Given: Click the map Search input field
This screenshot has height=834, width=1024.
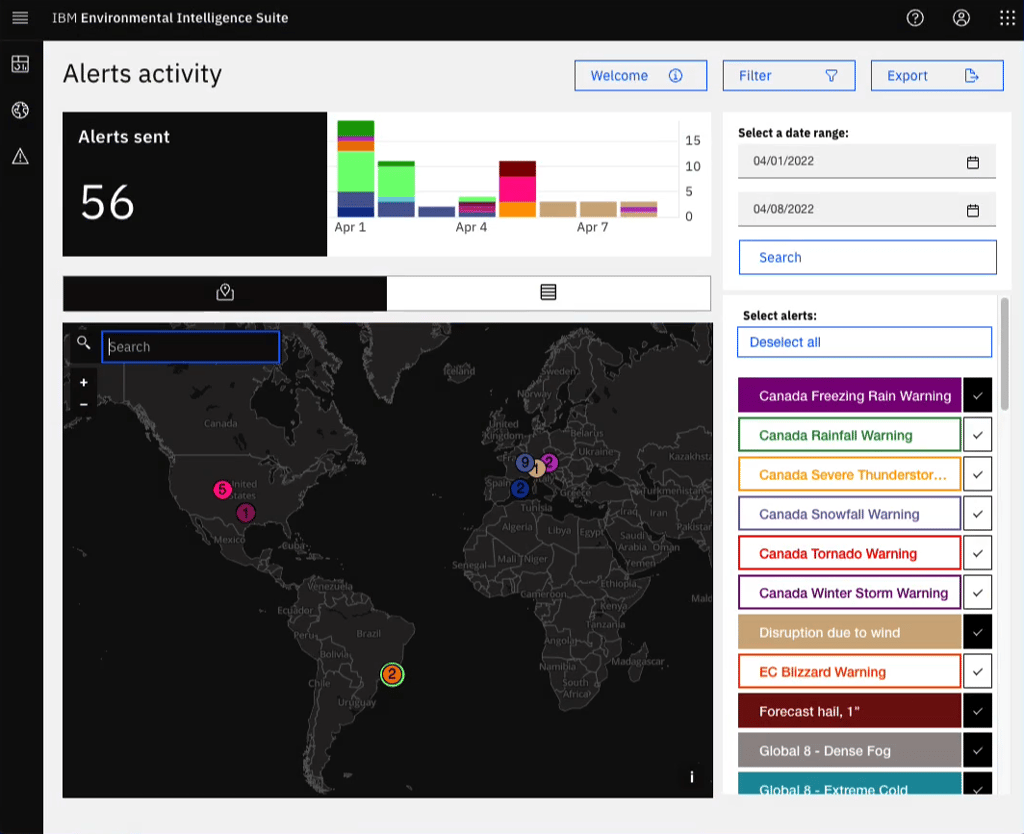Looking at the screenshot, I should tap(190, 347).
